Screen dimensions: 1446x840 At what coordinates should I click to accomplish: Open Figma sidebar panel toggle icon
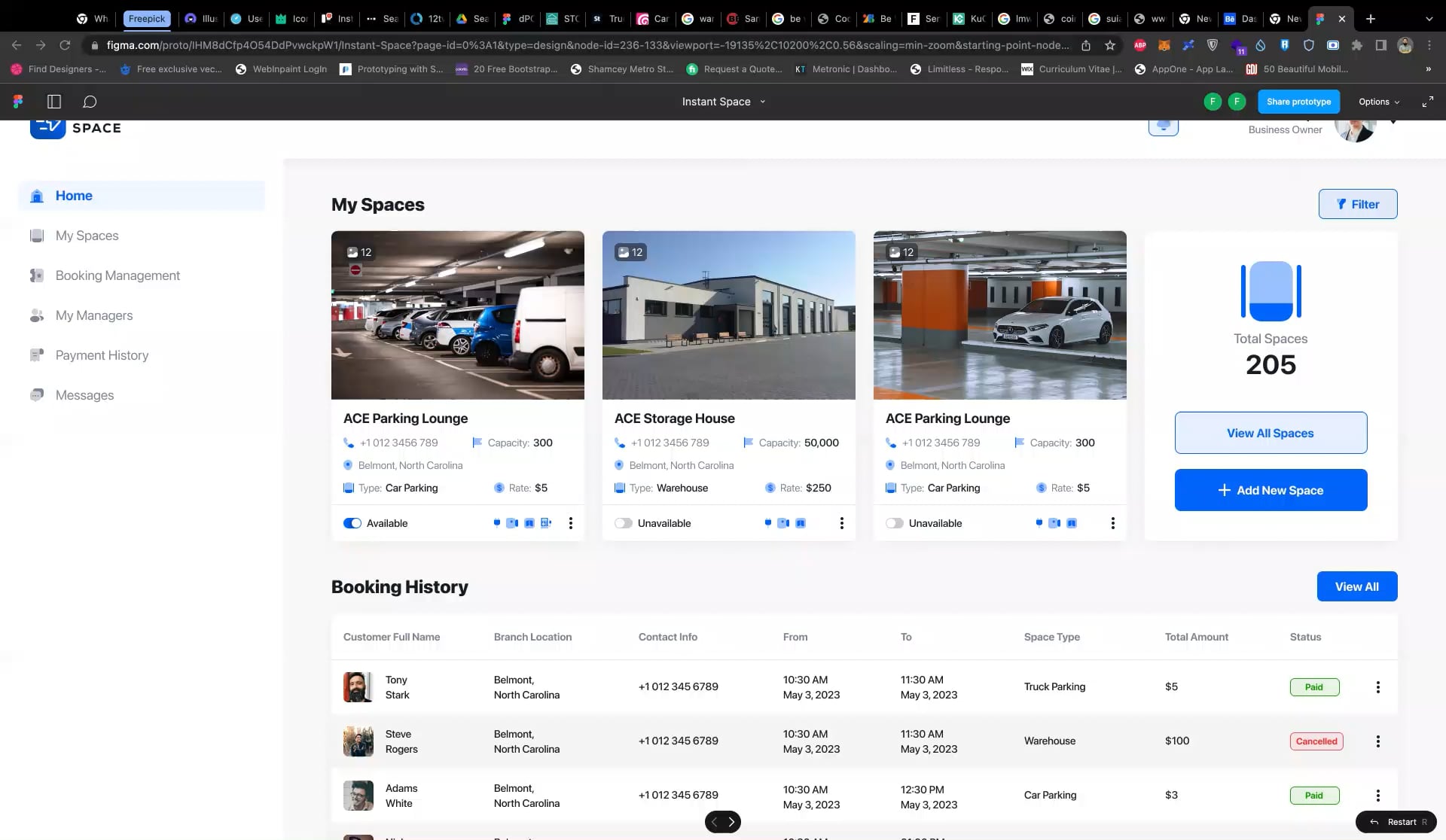pyautogui.click(x=54, y=102)
